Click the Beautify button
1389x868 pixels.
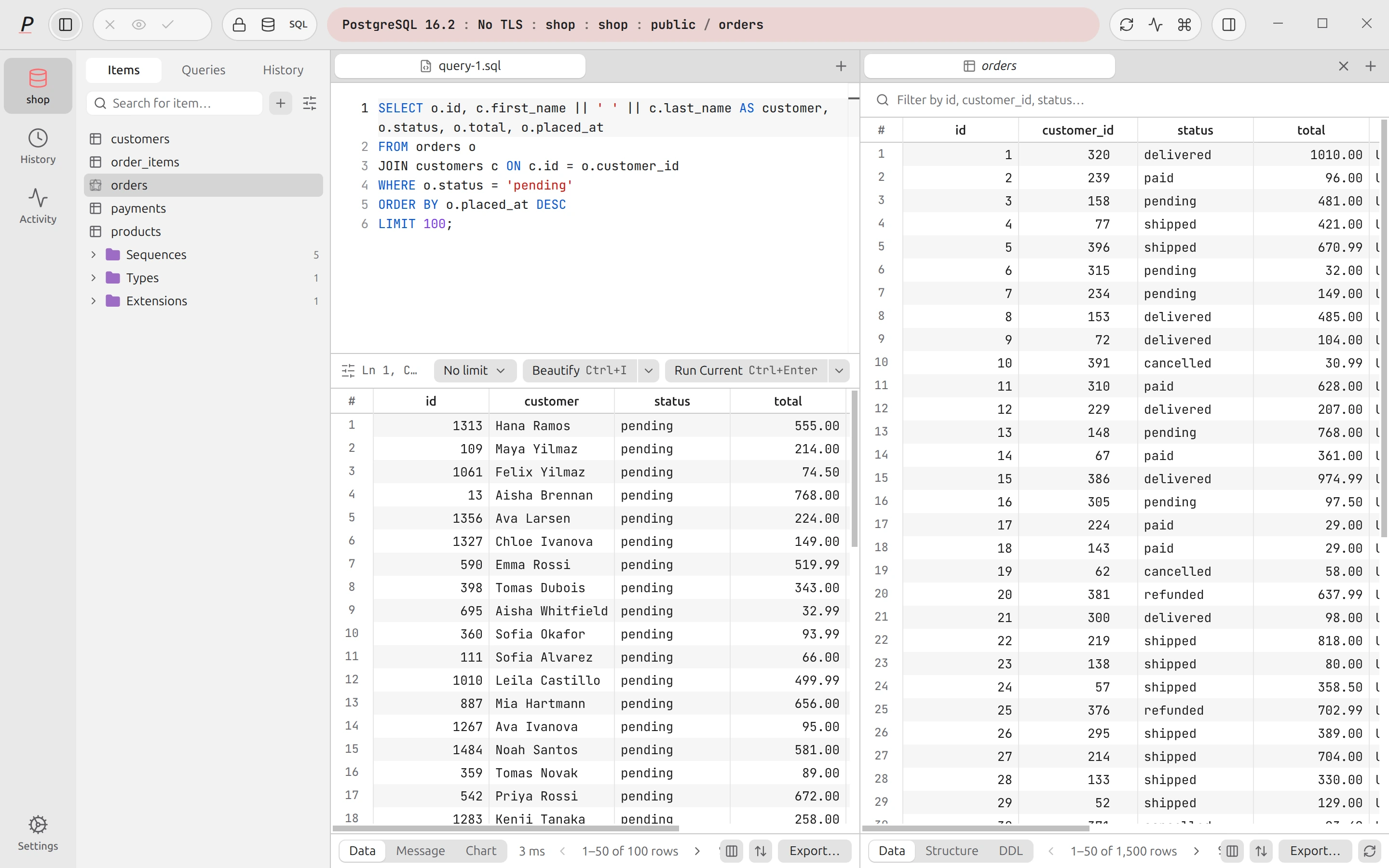579,371
